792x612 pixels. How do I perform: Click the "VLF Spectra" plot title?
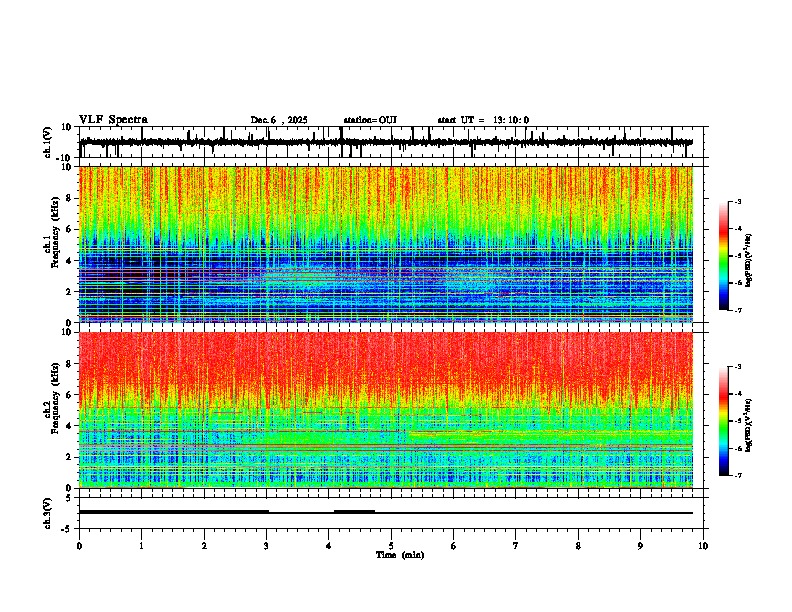click(113, 120)
